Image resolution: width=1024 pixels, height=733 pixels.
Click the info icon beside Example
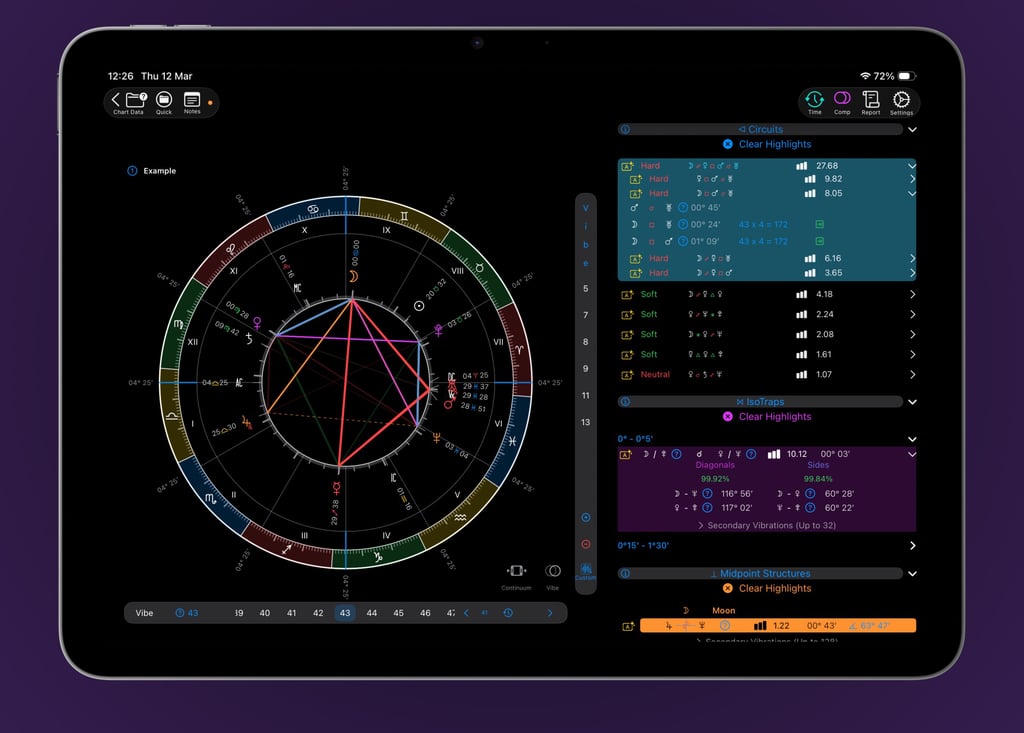132,171
